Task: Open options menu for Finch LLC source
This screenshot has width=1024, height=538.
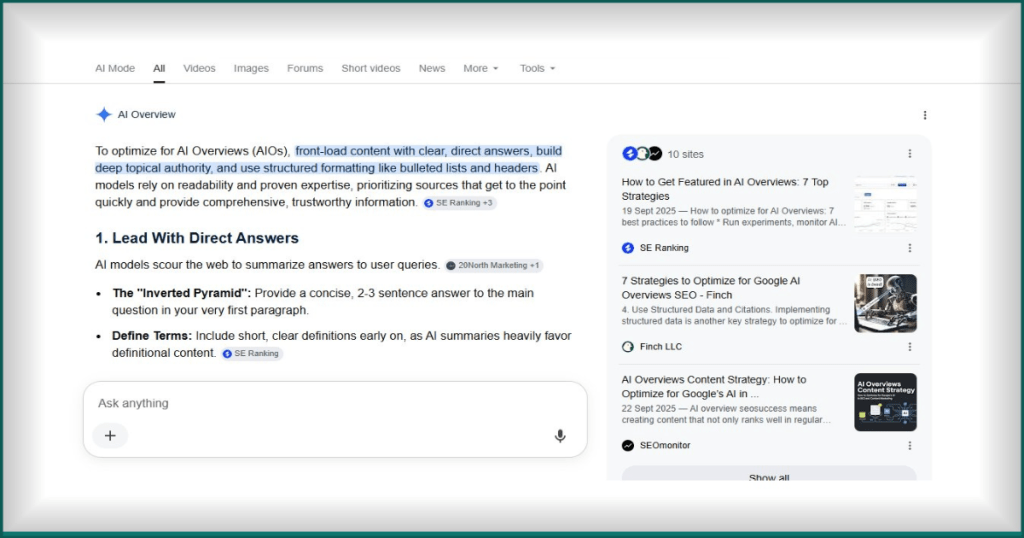Action: tap(910, 347)
